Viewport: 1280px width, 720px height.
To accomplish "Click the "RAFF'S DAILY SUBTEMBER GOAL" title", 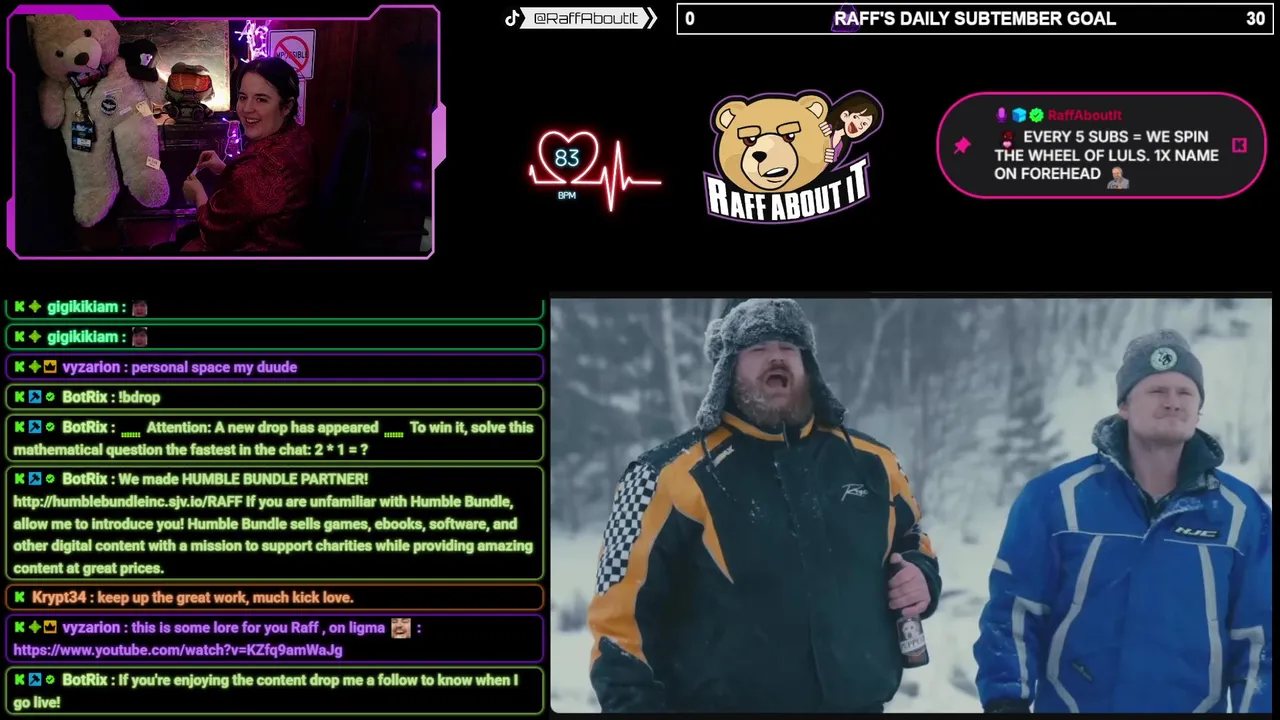I will pyautogui.click(x=974, y=18).
